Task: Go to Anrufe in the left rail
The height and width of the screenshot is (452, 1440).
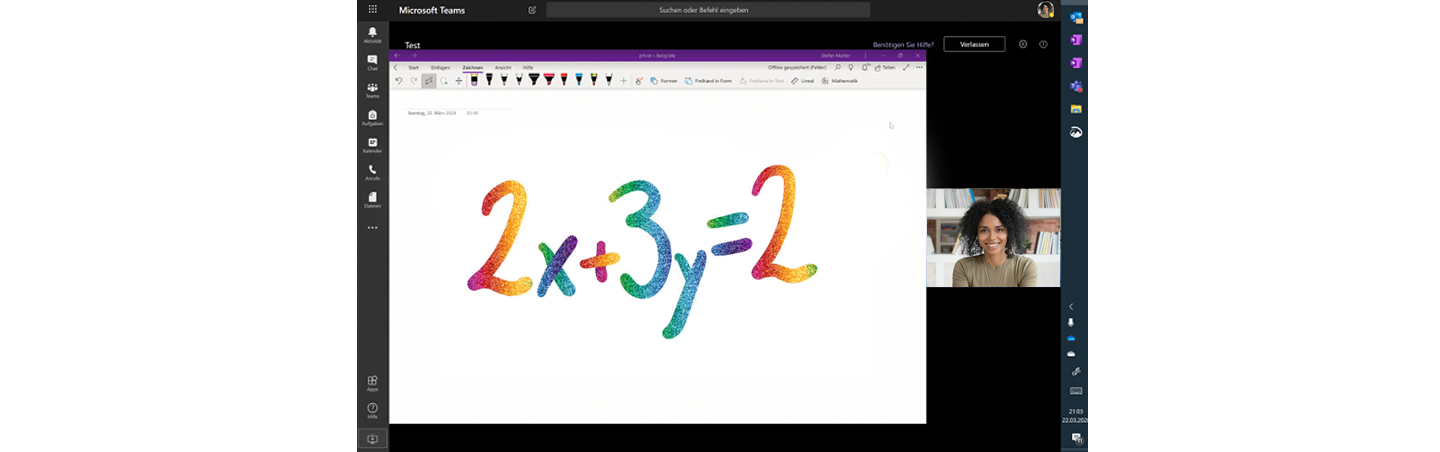Action: point(372,172)
